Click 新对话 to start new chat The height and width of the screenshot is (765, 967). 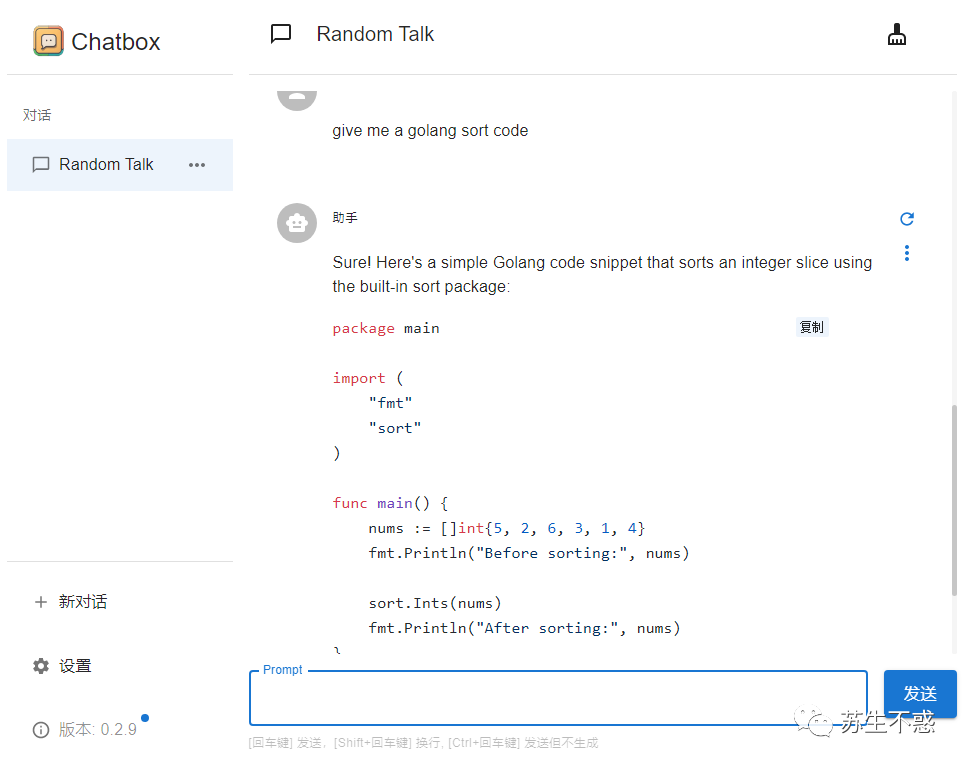[x=83, y=602]
